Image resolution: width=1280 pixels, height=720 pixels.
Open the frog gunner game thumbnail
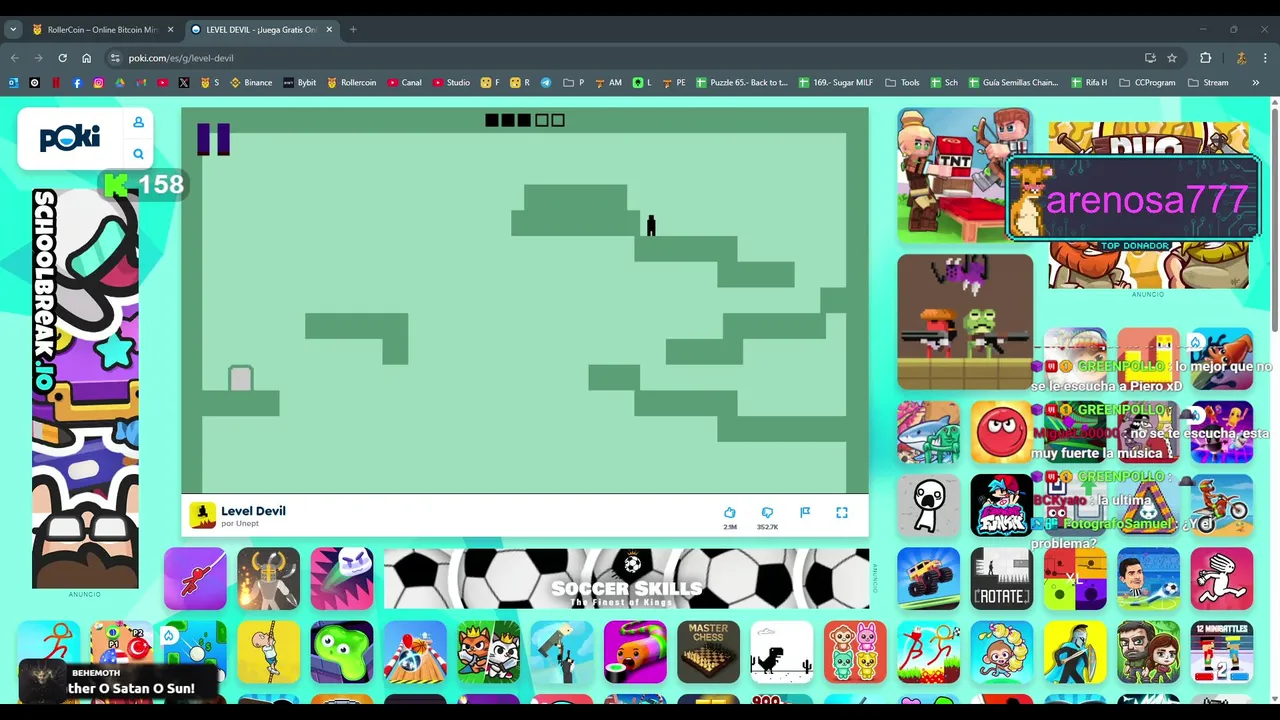point(965,322)
